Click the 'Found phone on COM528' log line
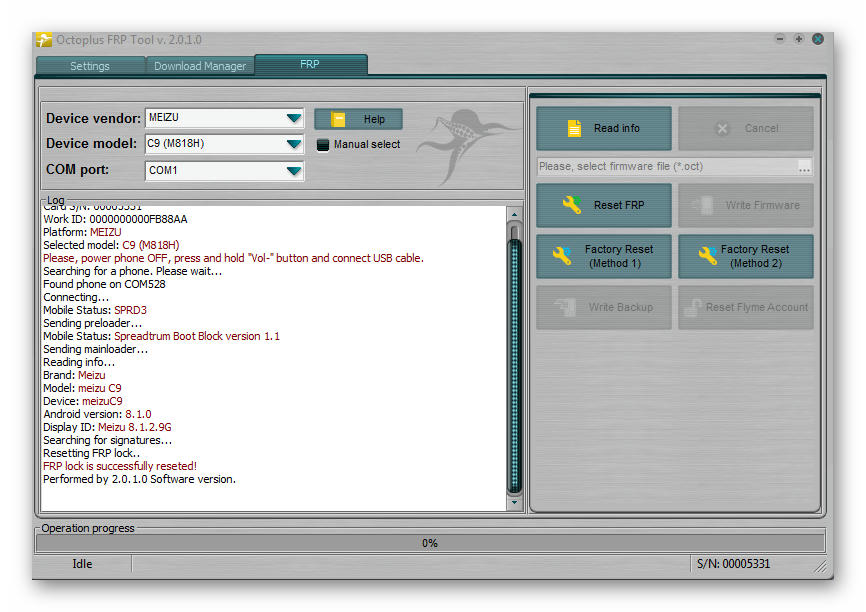Screen dimensions: 866x612 pos(104,284)
